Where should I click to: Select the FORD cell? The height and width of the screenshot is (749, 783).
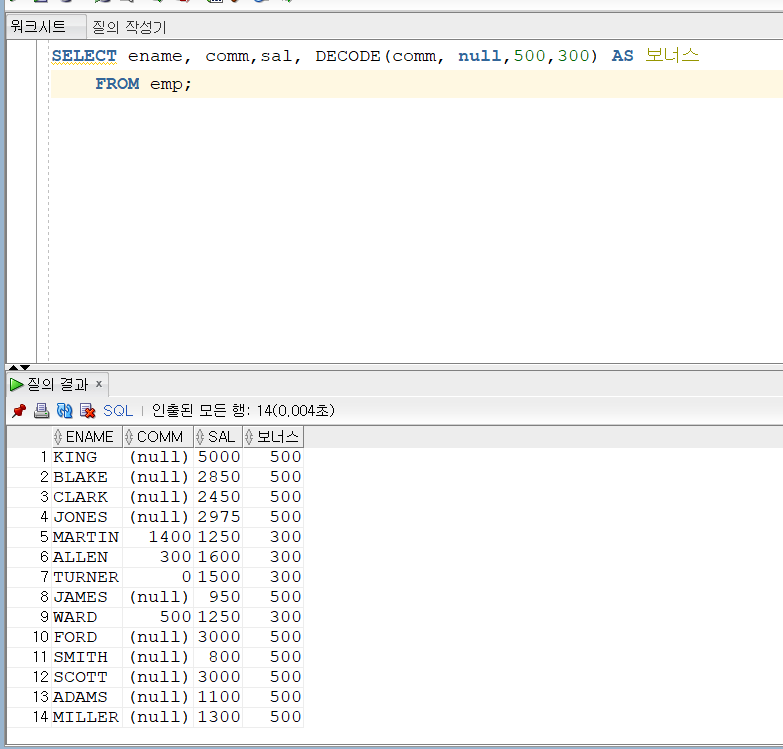tap(87, 637)
